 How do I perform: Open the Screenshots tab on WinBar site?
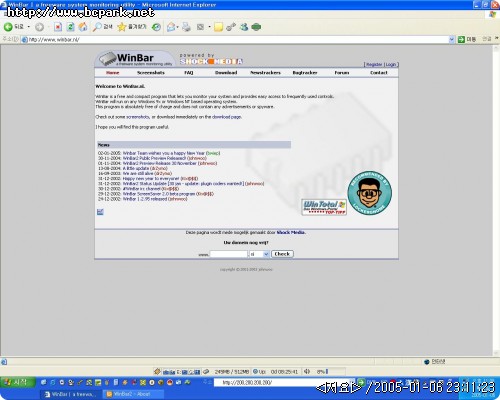(x=151, y=73)
